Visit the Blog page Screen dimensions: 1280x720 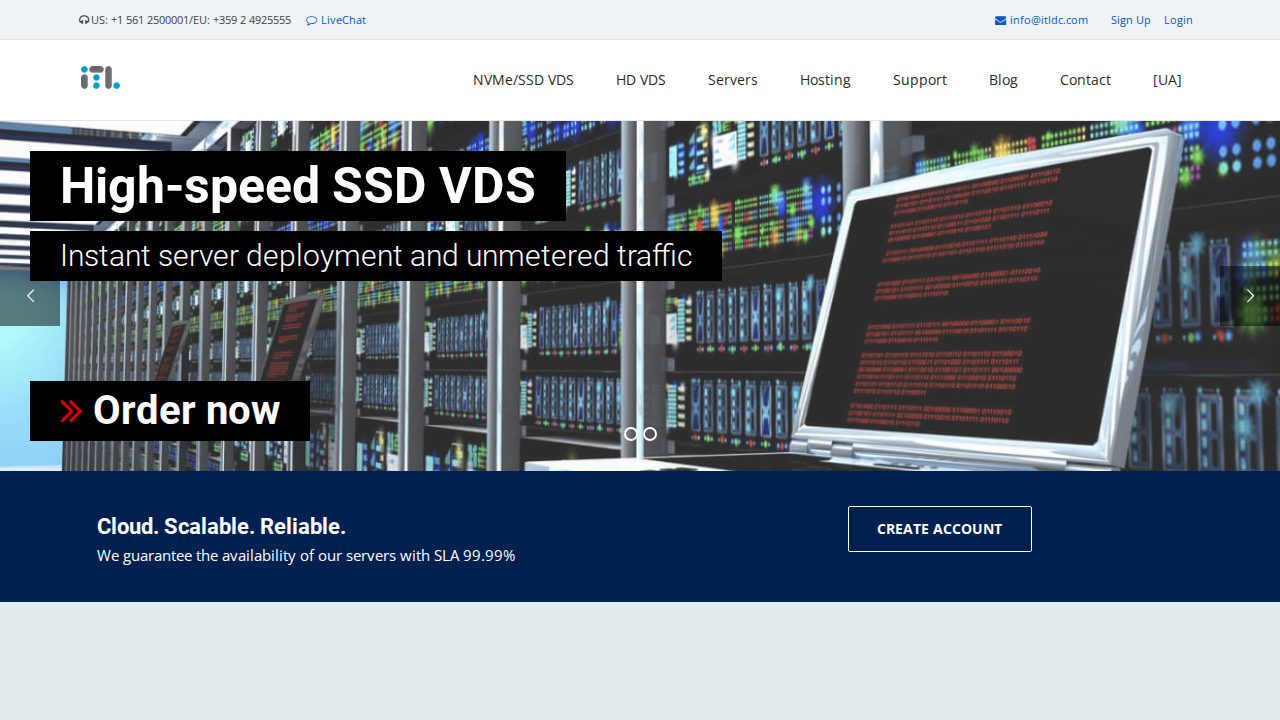click(1003, 80)
